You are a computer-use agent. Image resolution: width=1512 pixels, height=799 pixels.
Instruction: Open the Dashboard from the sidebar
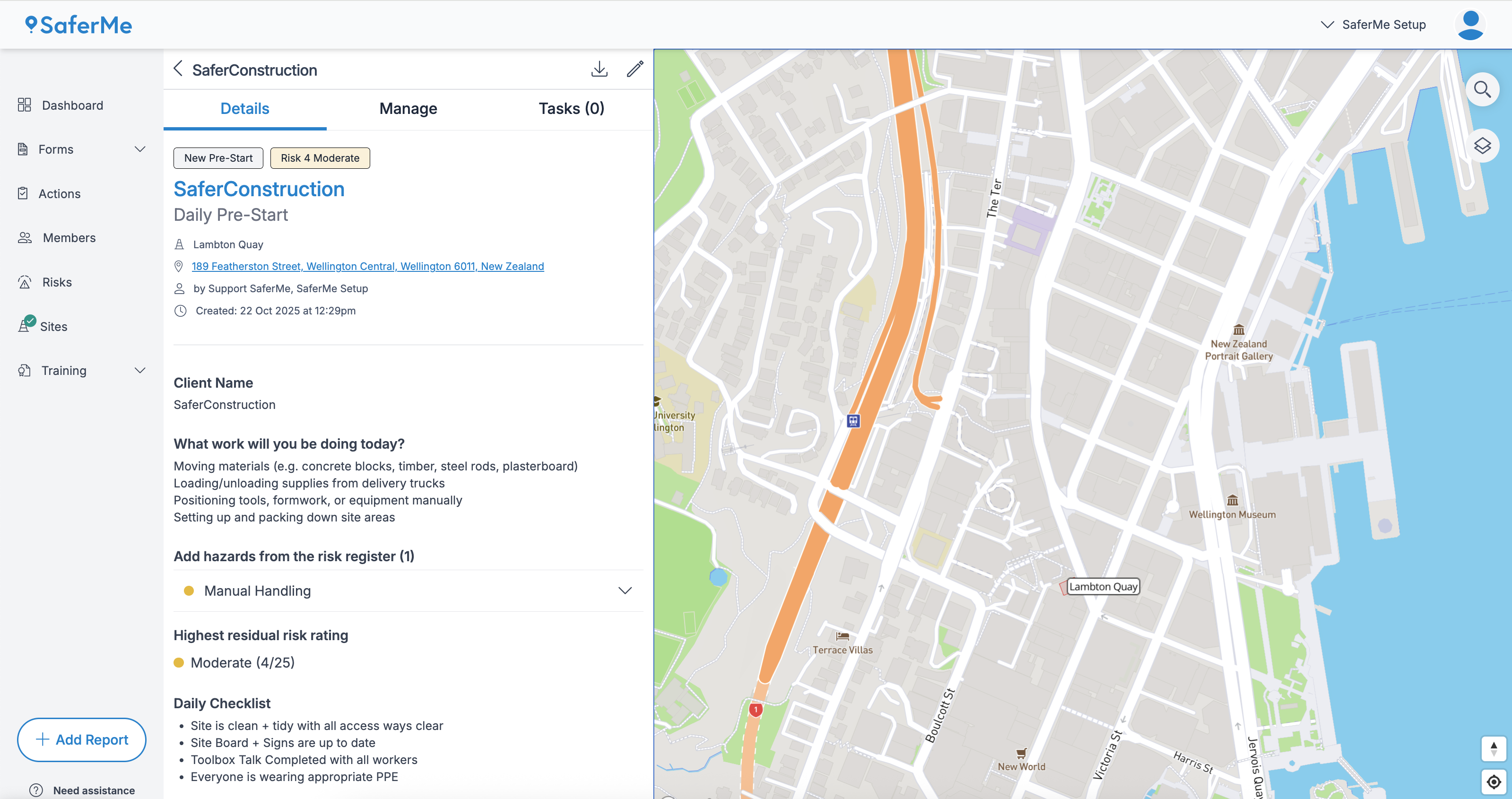pos(71,105)
